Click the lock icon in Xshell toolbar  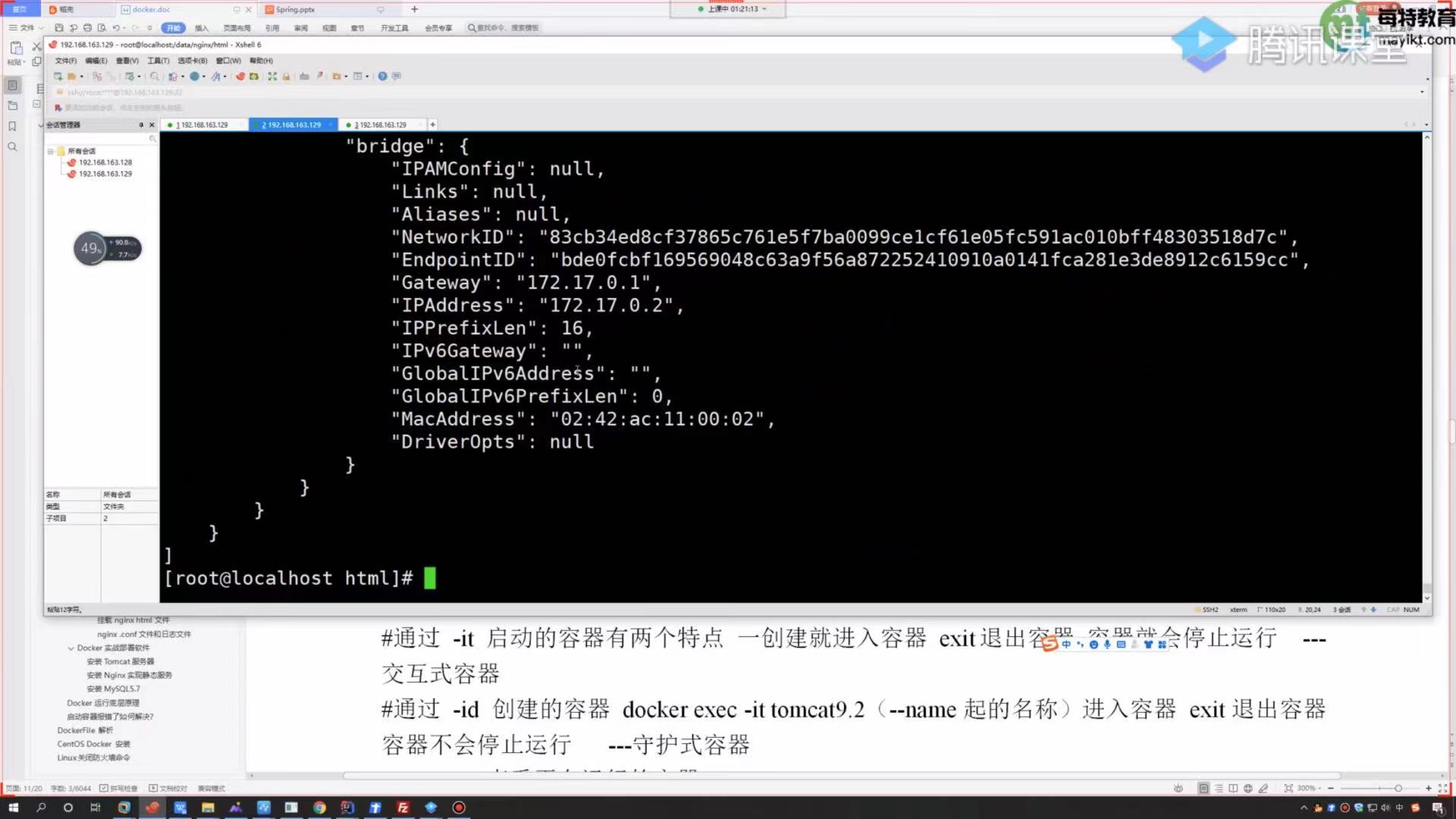pos(286,76)
